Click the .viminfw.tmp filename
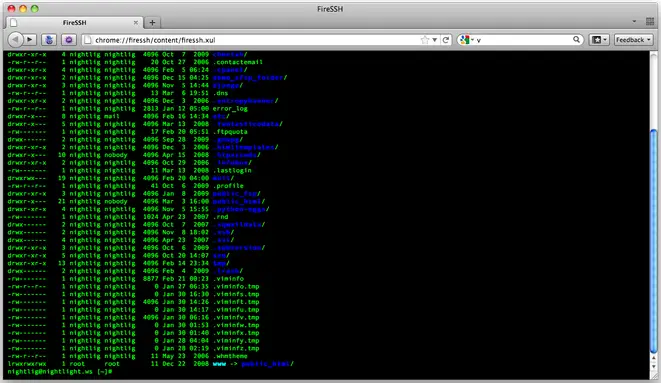Image resolution: width=661 pixels, height=383 pixels. pyautogui.click(x=236, y=325)
